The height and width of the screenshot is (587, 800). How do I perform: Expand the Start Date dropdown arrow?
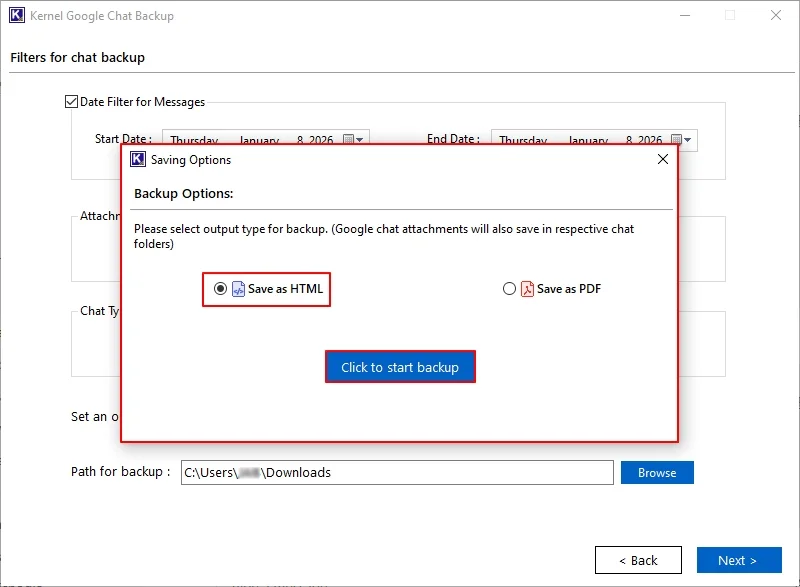coord(360,140)
